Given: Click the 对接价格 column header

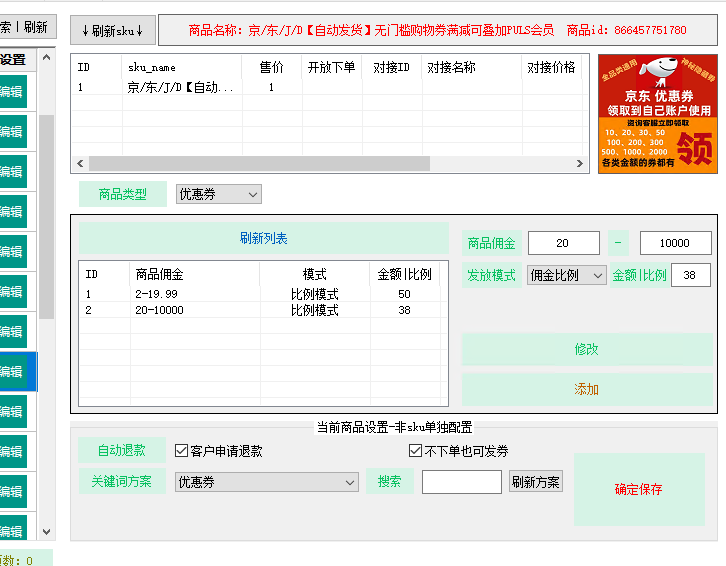Looking at the screenshot, I should (x=551, y=68).
